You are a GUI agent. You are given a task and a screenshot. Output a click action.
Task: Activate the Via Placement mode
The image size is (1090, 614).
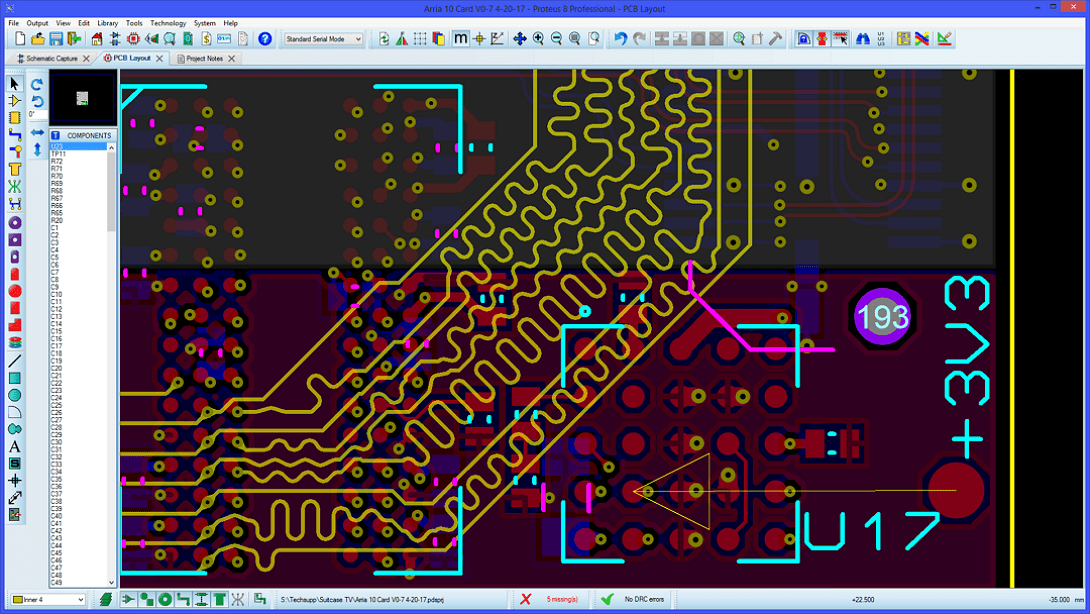13,152
